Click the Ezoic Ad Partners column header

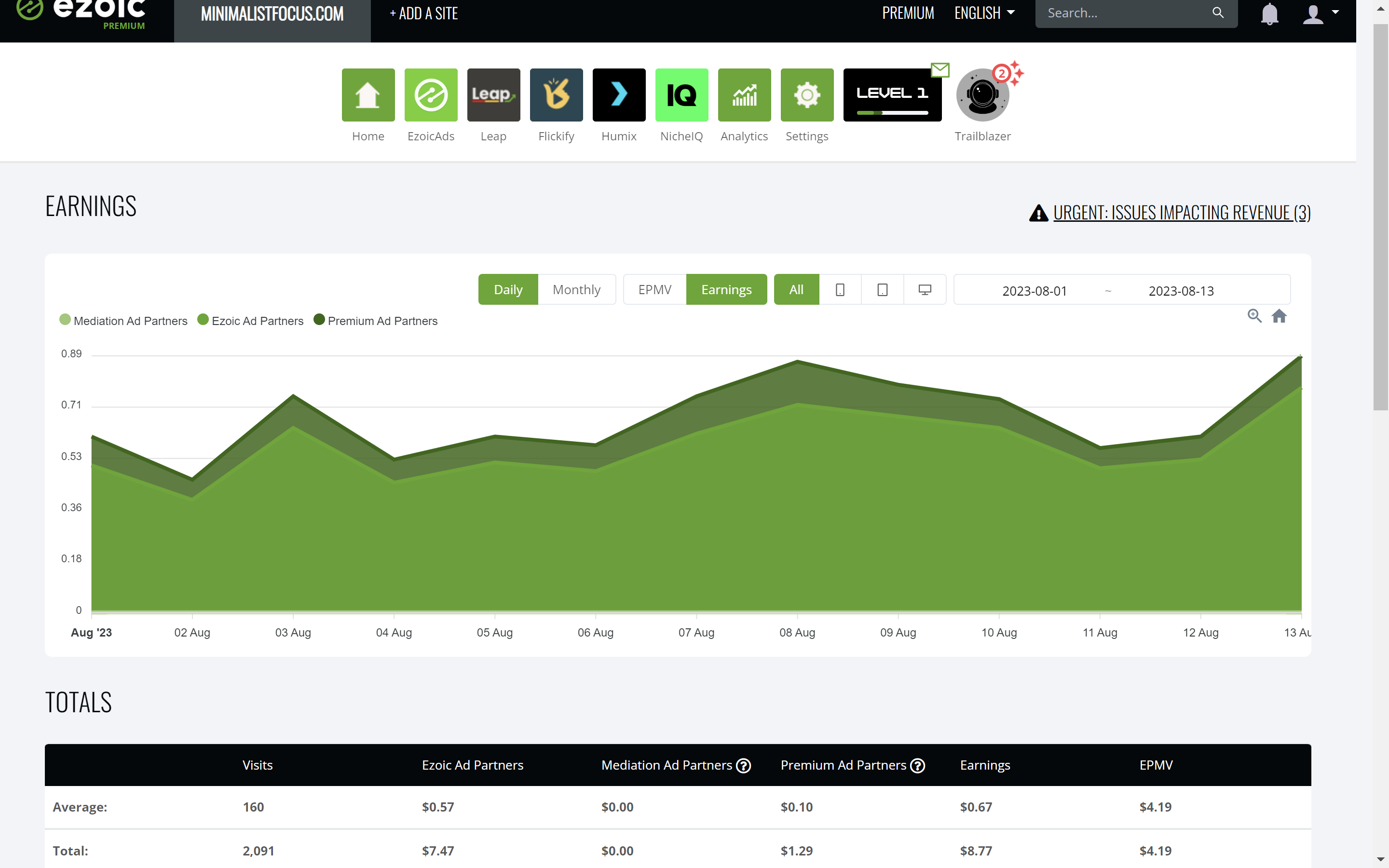click(472, 765)
